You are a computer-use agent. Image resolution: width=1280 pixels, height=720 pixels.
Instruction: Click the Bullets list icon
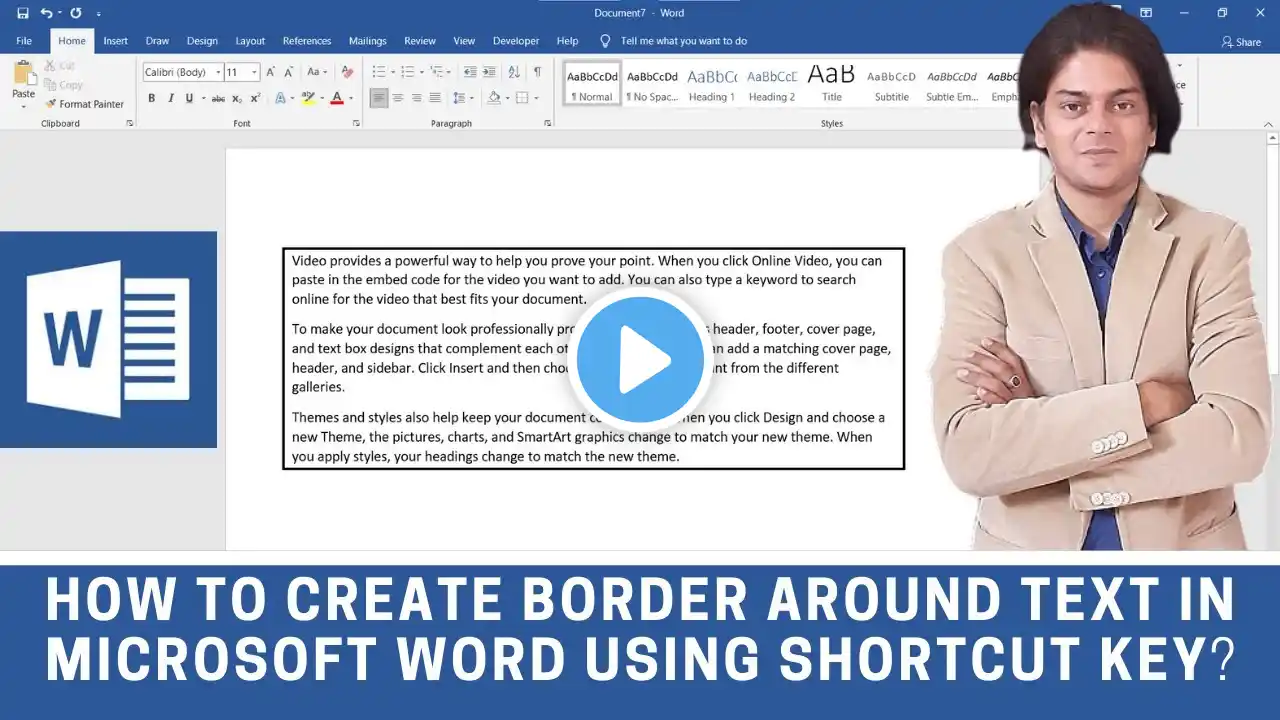coord(378,72)
